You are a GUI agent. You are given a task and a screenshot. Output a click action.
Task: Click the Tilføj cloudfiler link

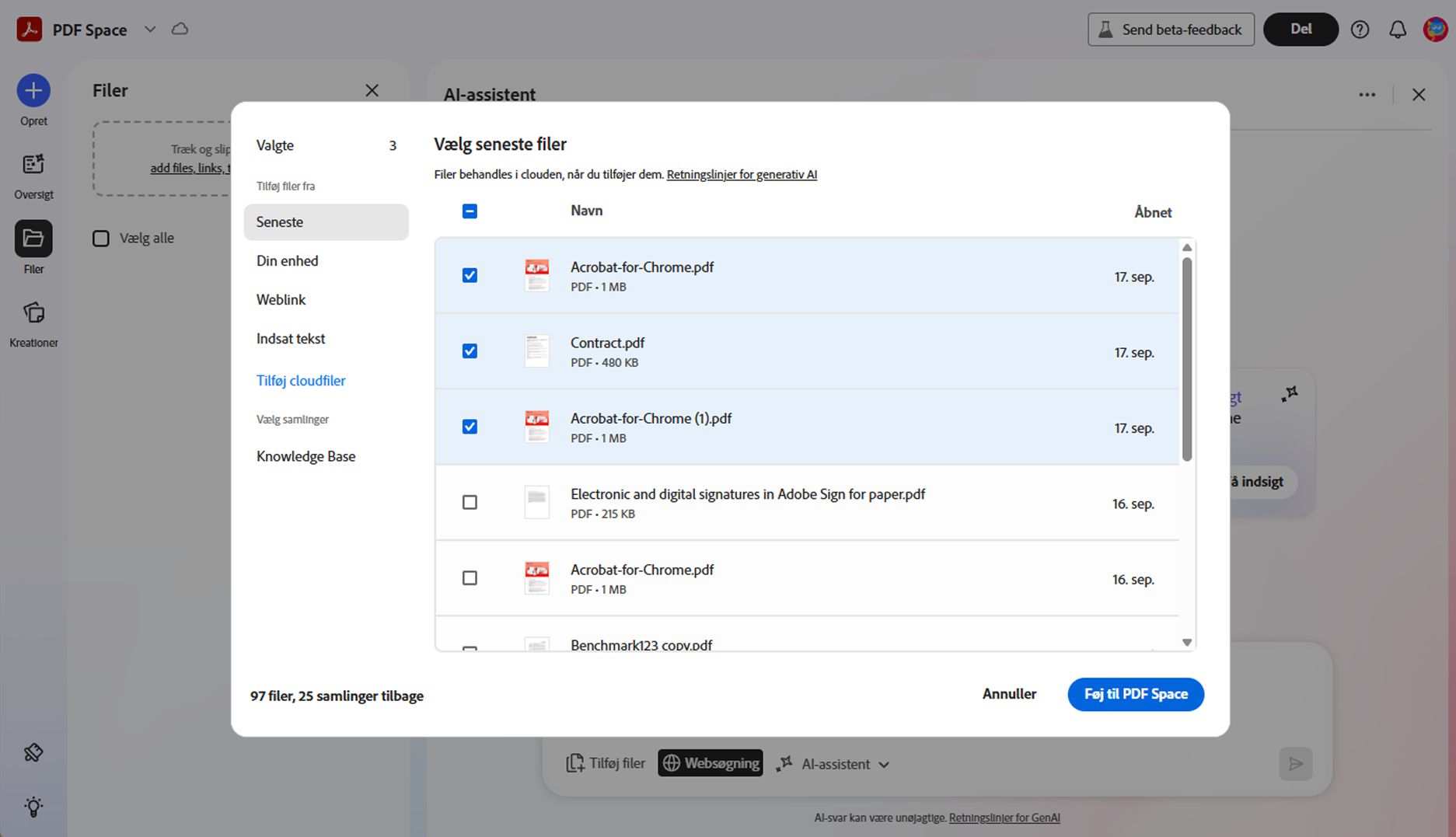coord(301,381)
